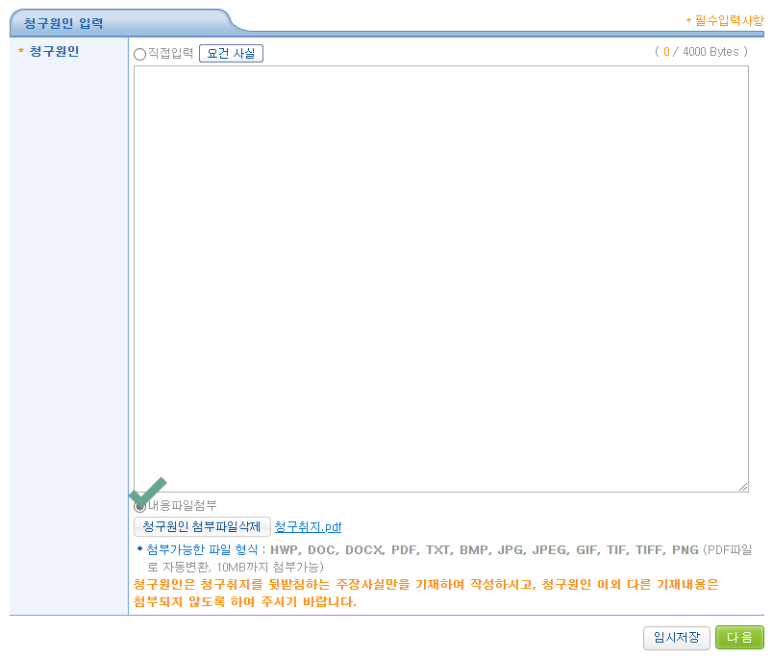Click the 청구원인 입력 tab header
Image resolution: width=773 pixels, height=659 pixels.
pos(63,23)
